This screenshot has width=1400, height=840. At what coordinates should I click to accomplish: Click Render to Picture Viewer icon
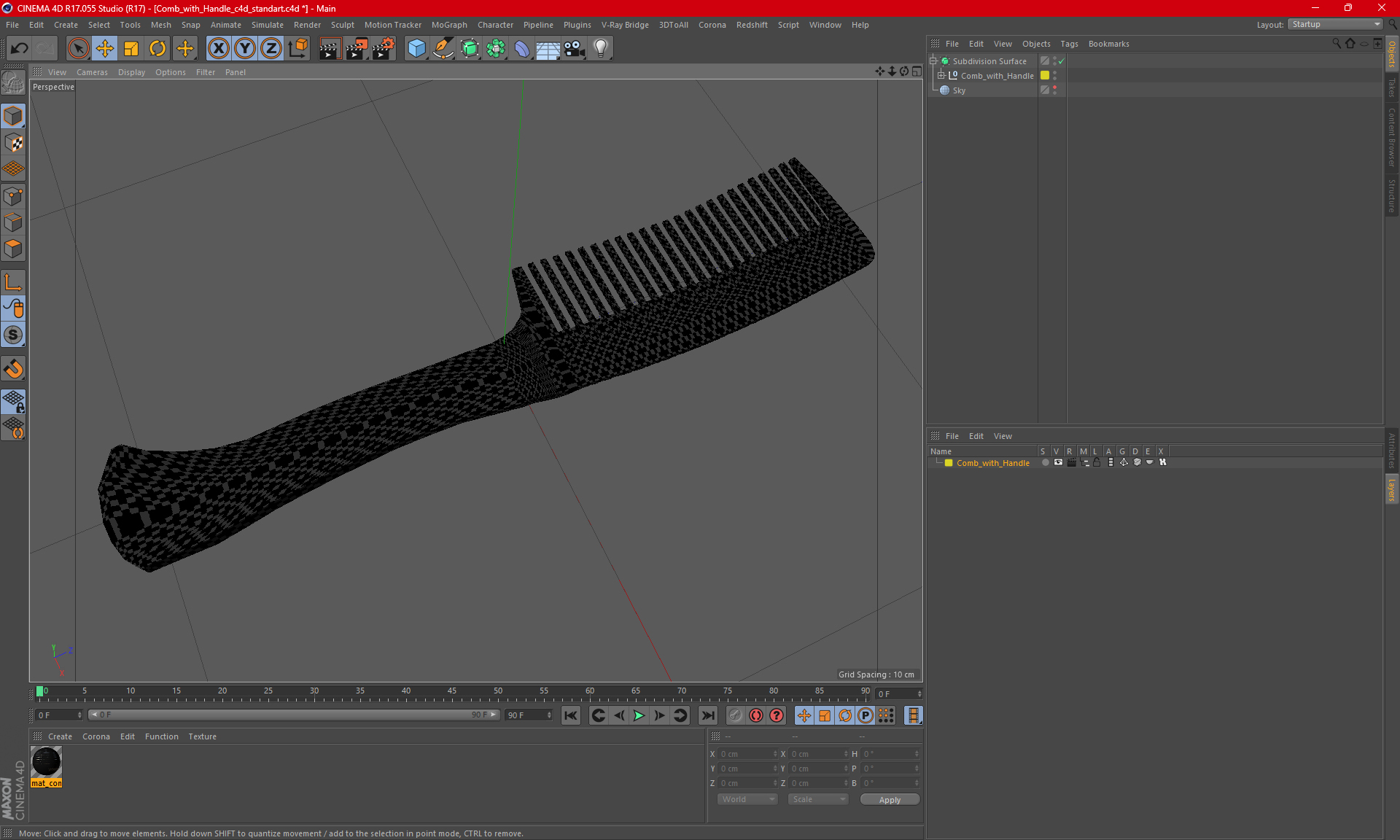[356, 49]
